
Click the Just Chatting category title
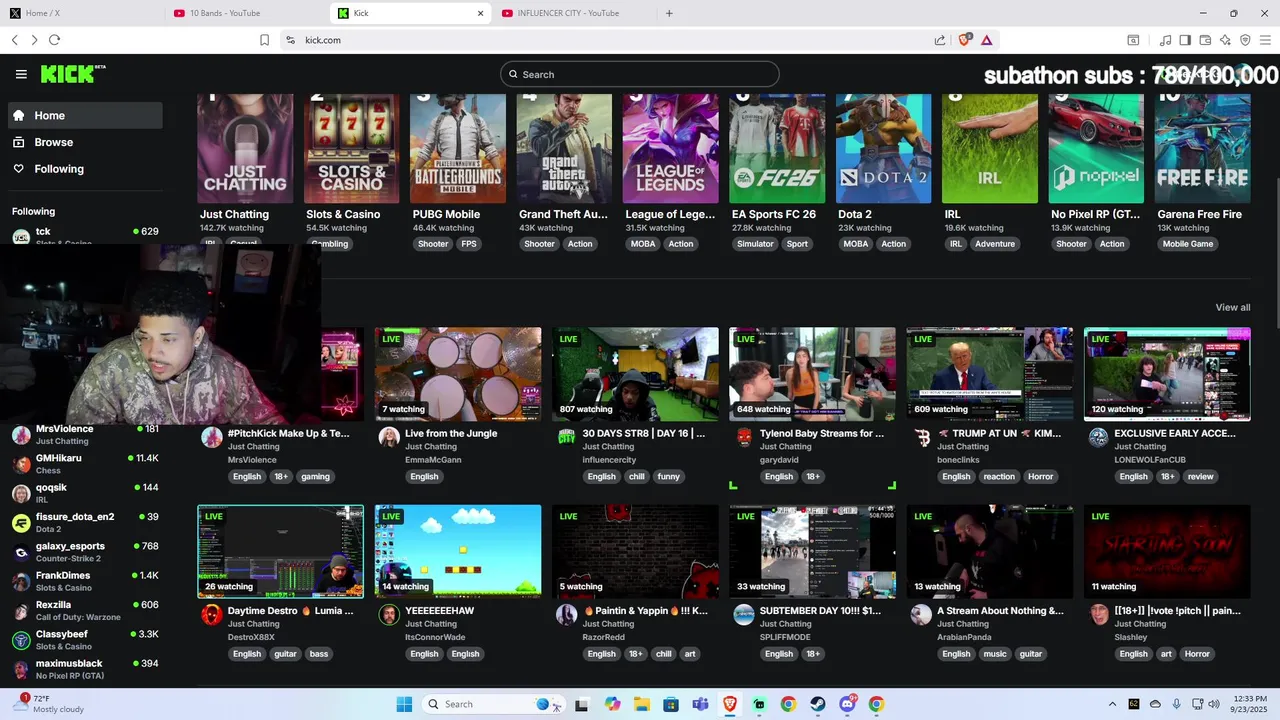pos(234,214)
